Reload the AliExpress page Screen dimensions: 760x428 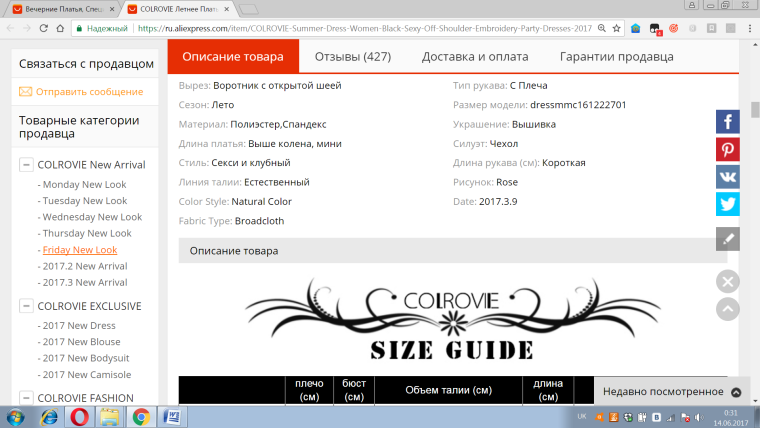click(x=44, y=29)
